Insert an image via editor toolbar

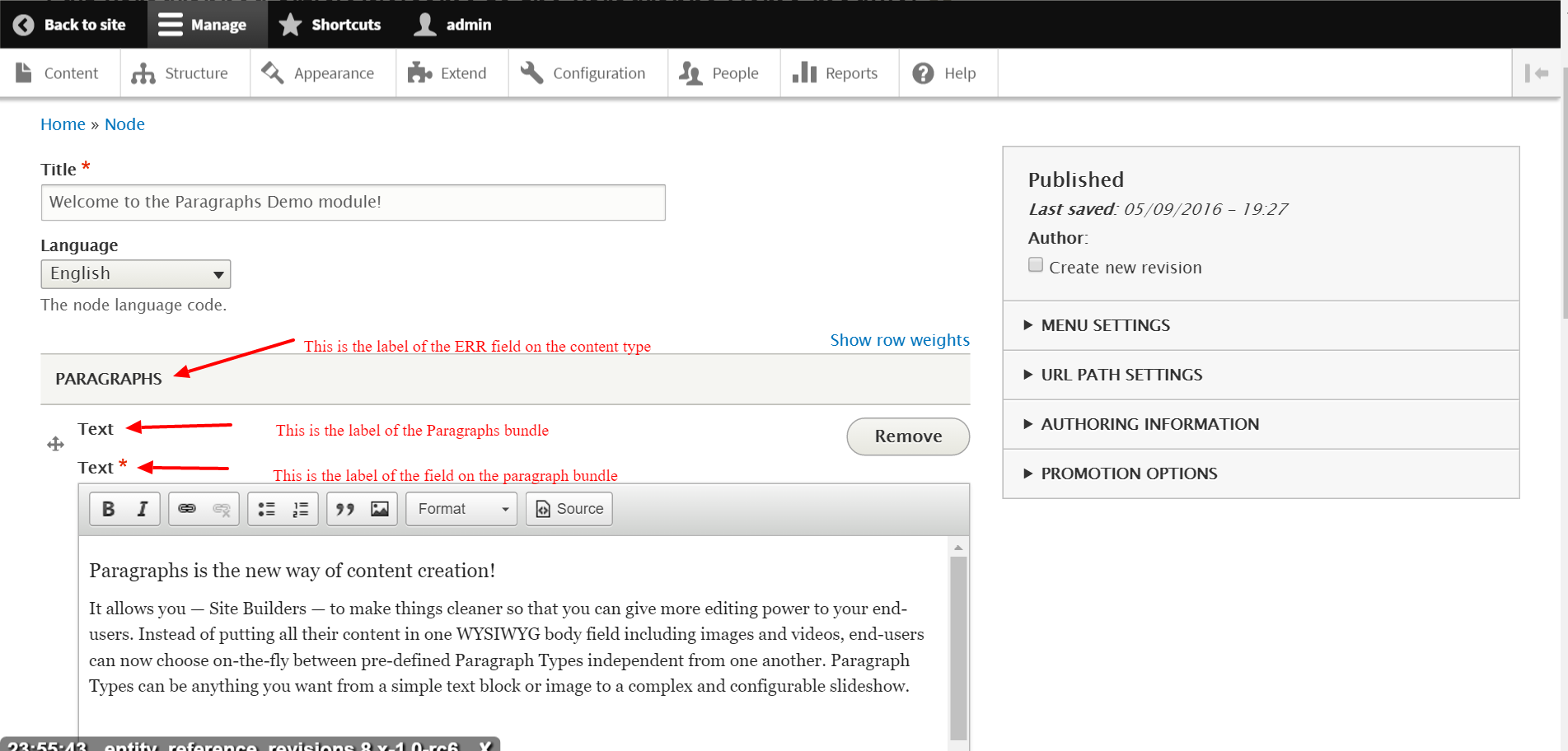[380, 509]
